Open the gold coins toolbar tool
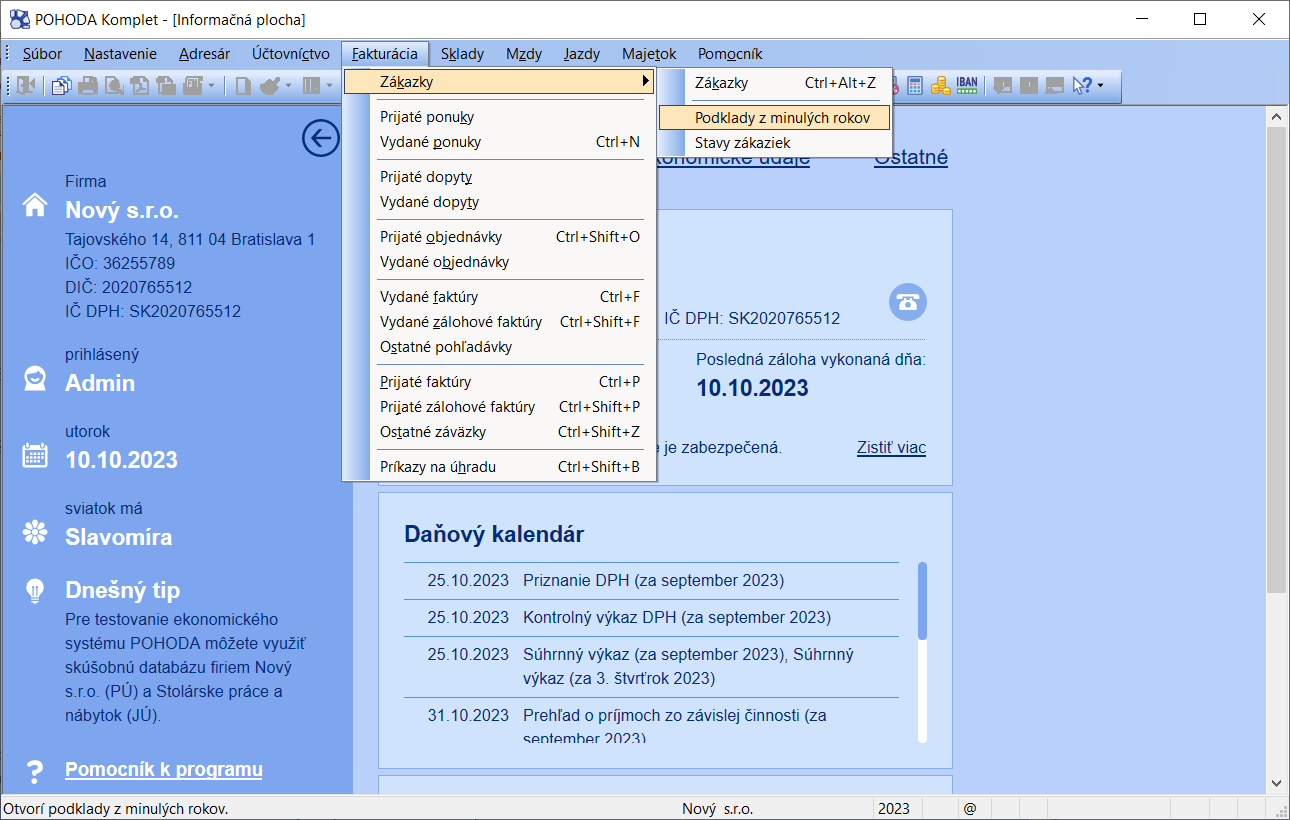 [940, 86]
